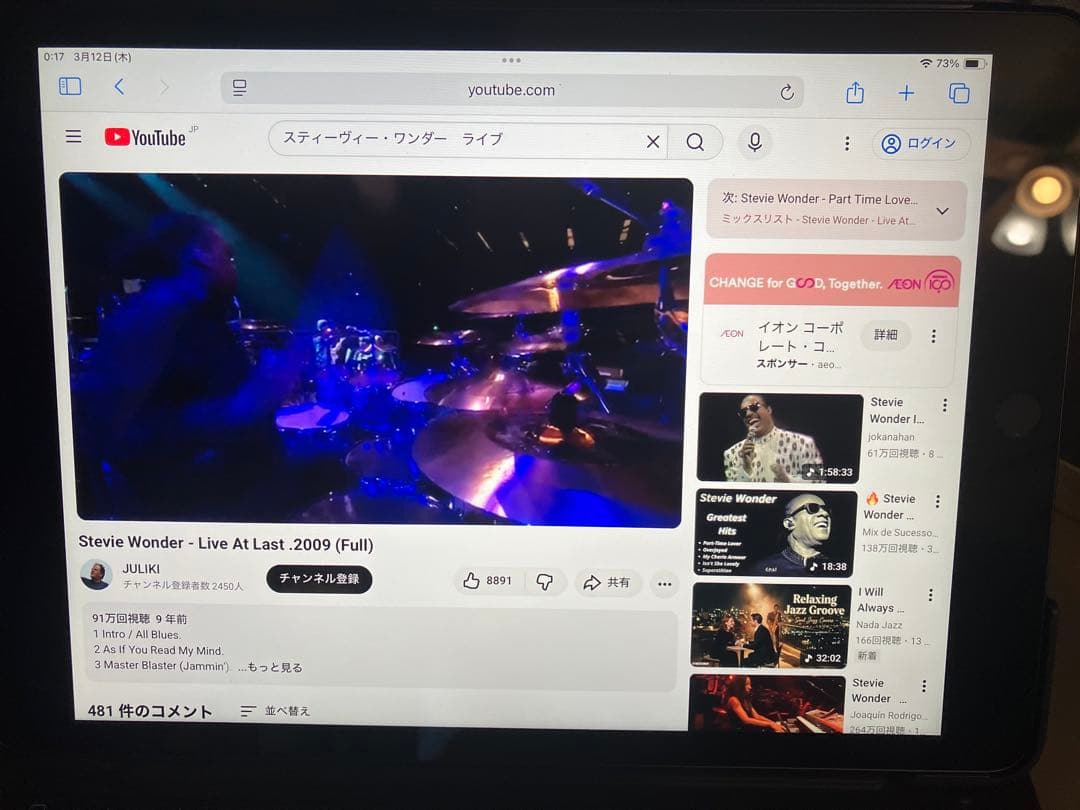Go back with Safari back arrow
The width and height of the screenshot is (1080, 810).
click(x=119, y=87)
